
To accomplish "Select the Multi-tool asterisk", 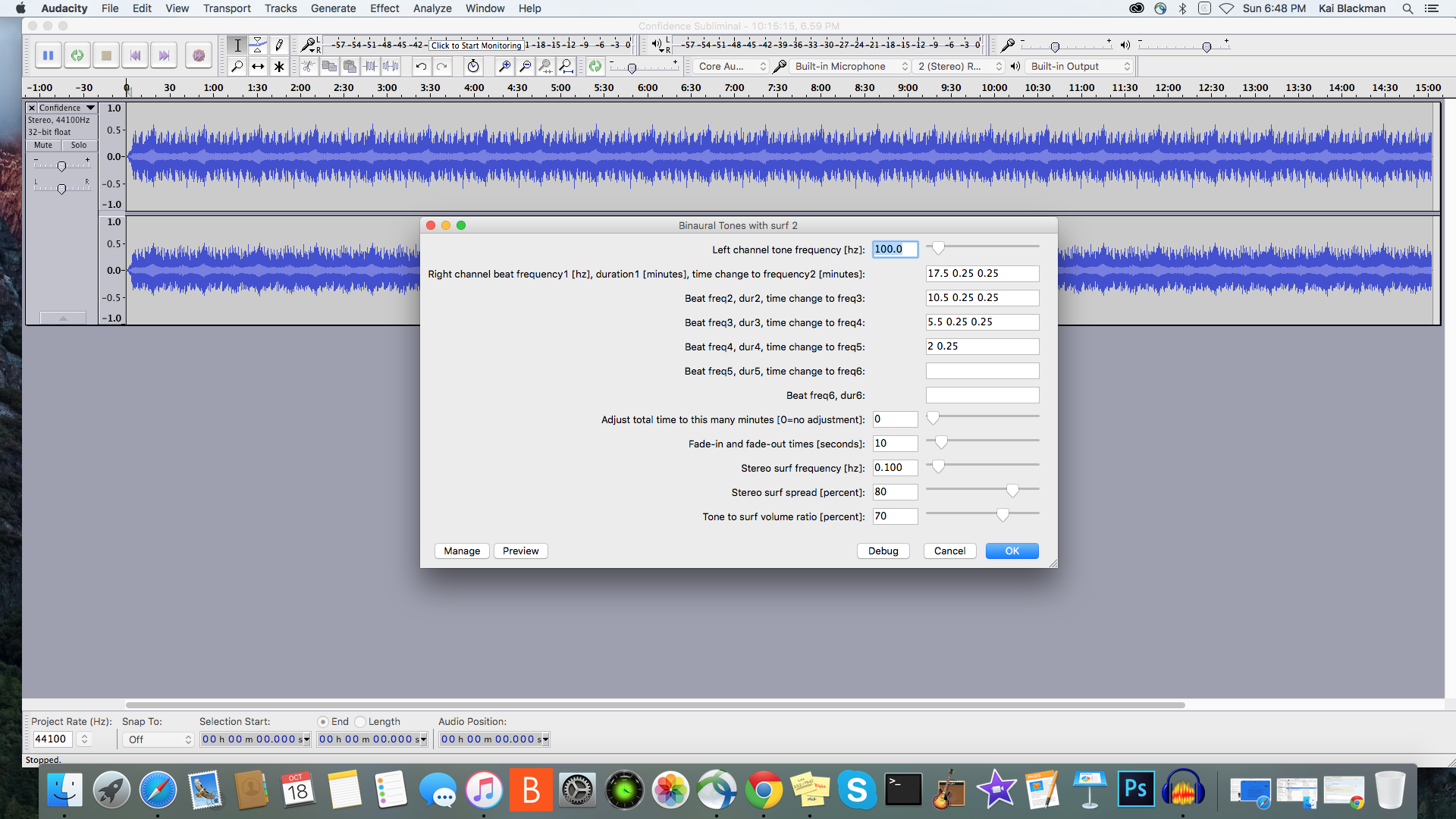I will tap(278, 67).
